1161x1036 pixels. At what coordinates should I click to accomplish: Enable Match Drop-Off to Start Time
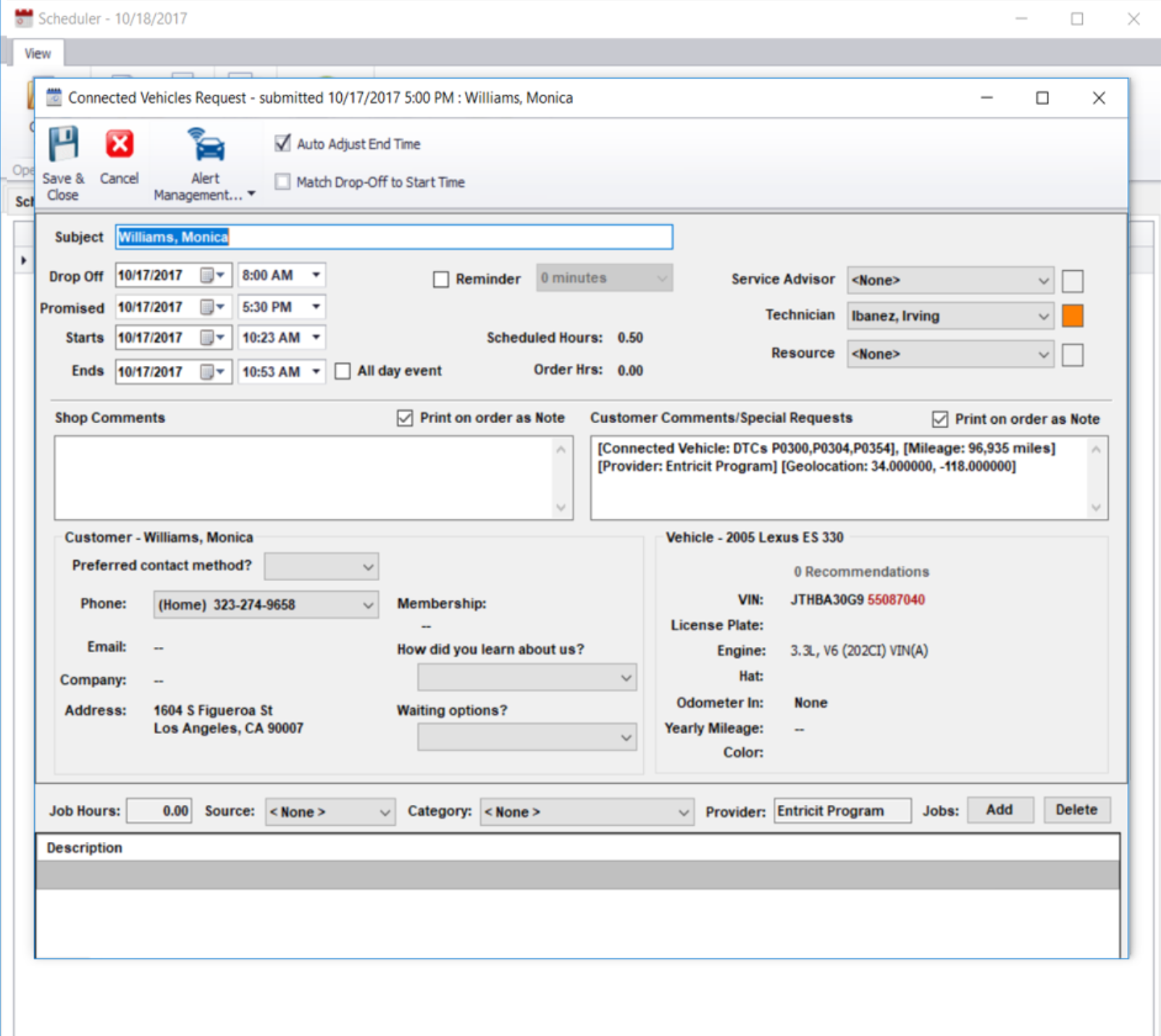(283, 182)
